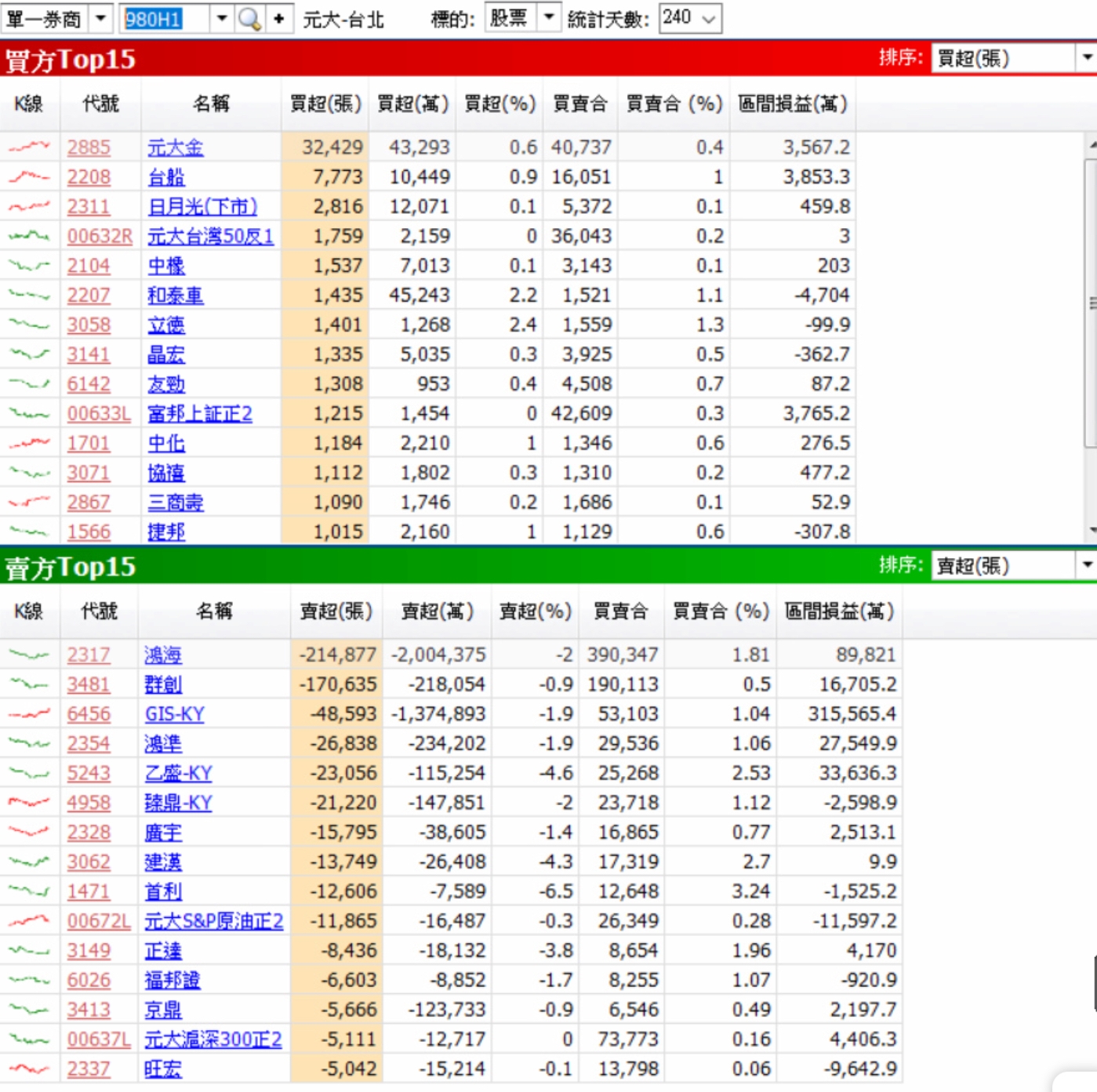The image size is (1097, 1092).
Task: Open the 單一券商 dropdown arrow
Action: click(x=100, y=18)
